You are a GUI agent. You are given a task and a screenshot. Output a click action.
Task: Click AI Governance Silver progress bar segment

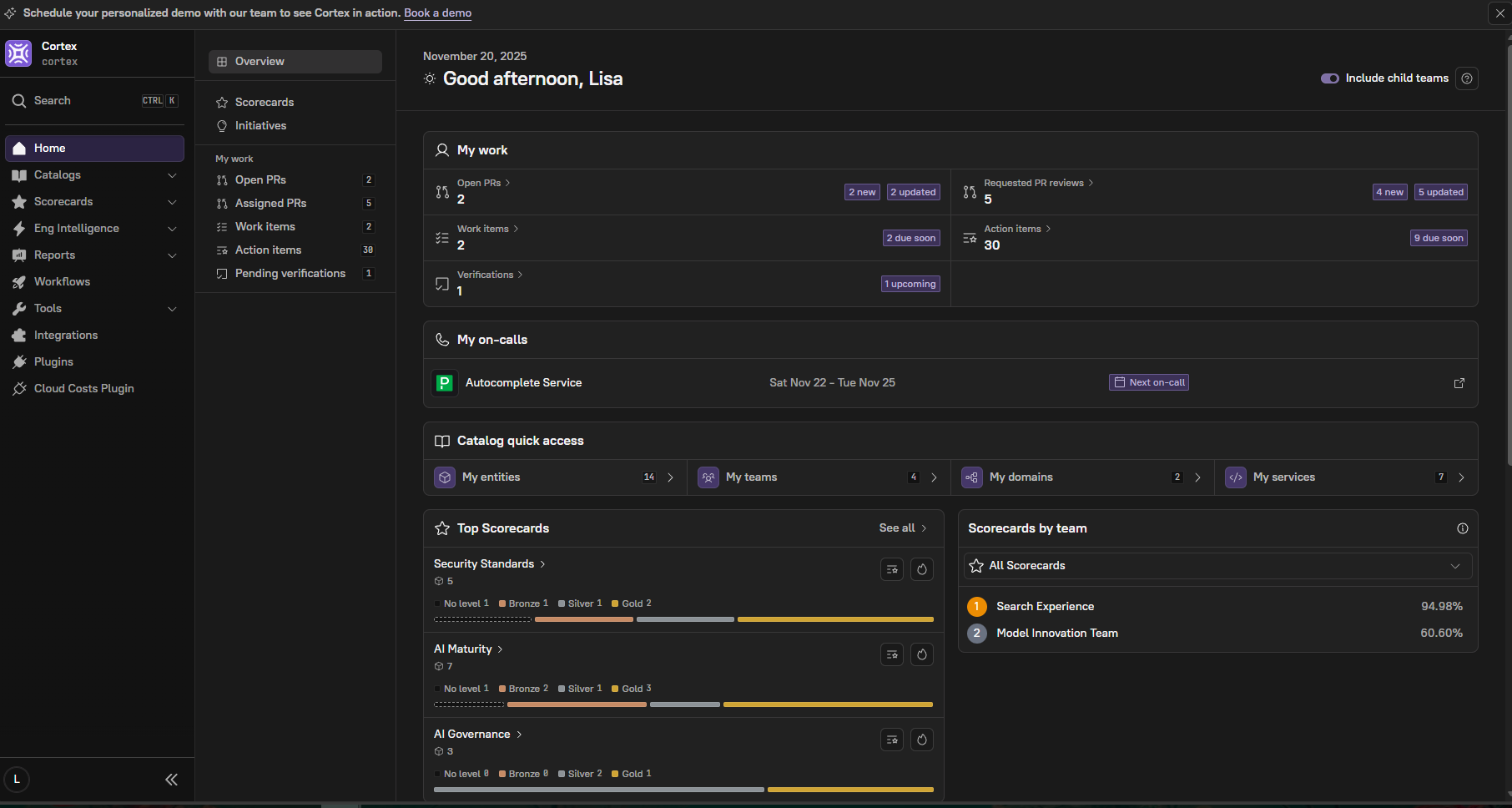599,790
